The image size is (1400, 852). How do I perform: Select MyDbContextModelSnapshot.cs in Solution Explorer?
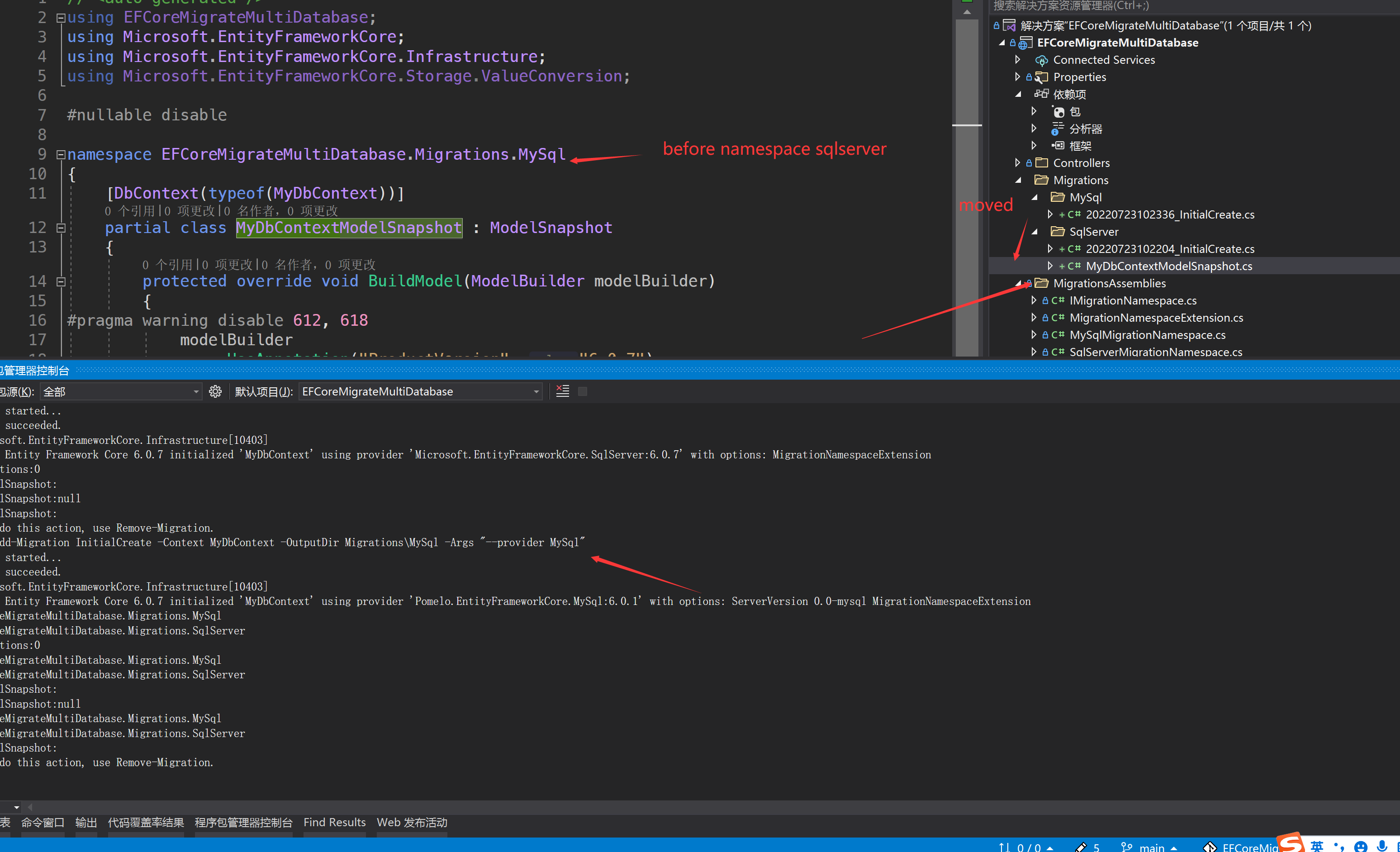pyautogui.click(x=1169, y=266)
